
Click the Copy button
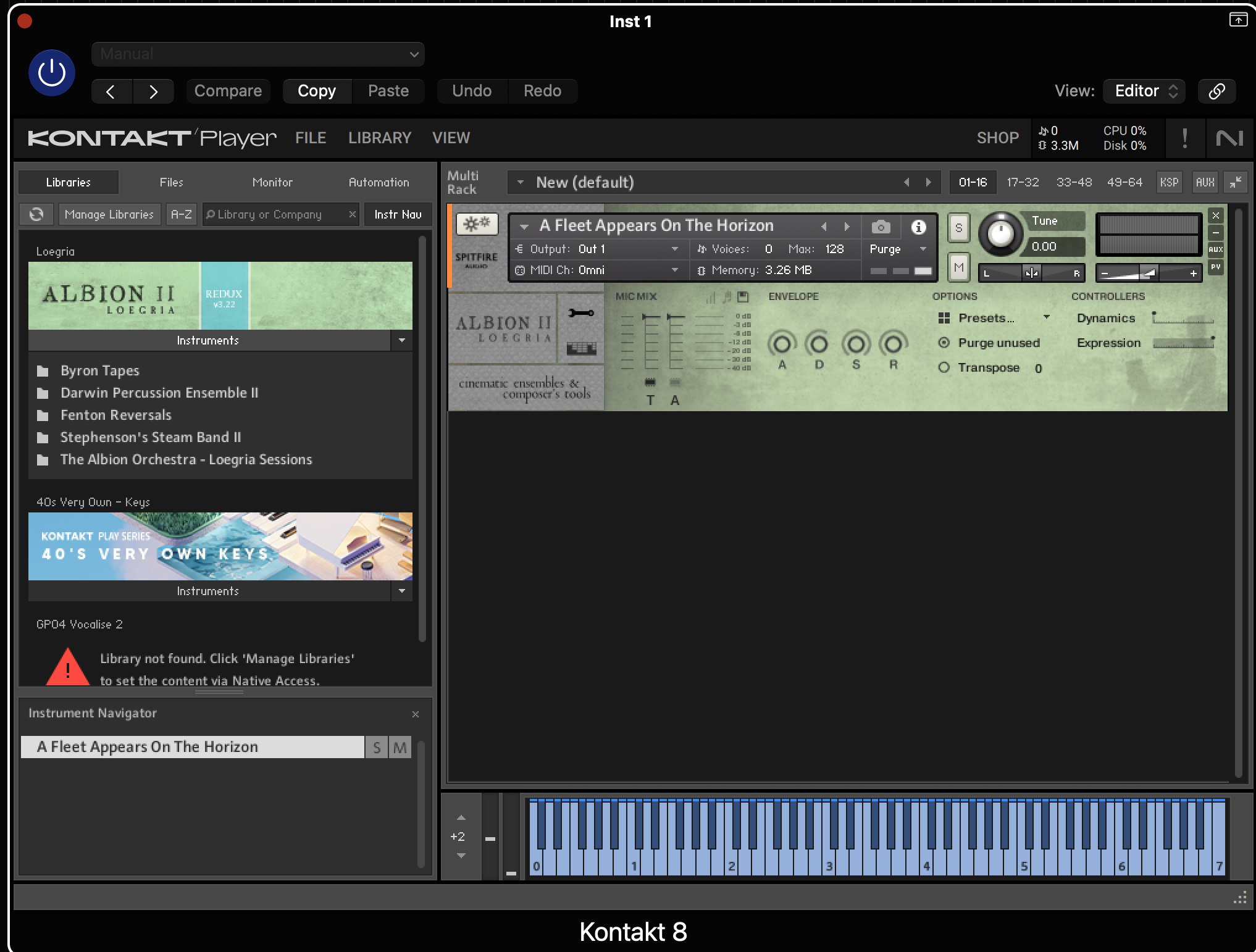(317, 91)
